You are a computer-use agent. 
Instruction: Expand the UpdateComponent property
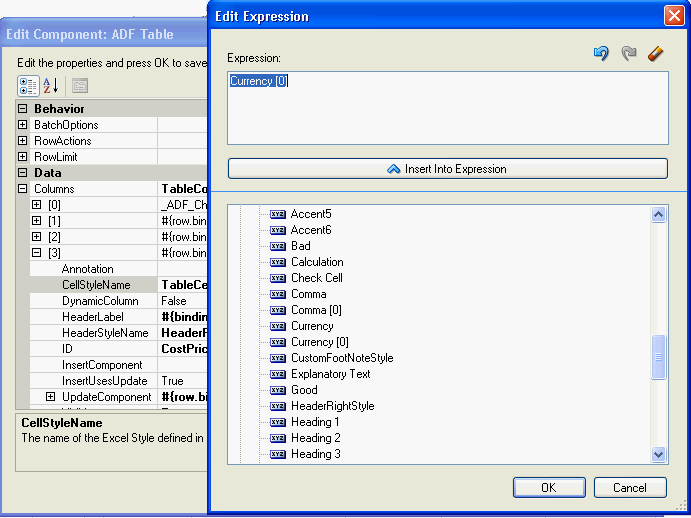[51, 397]
